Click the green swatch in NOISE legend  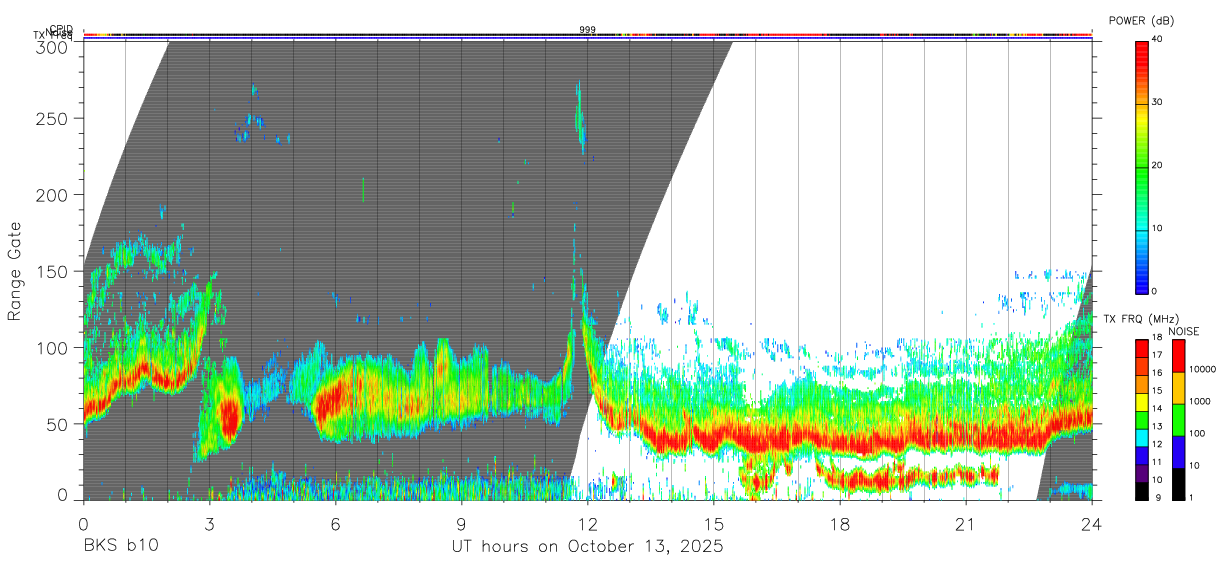(x=1177, y=420)
